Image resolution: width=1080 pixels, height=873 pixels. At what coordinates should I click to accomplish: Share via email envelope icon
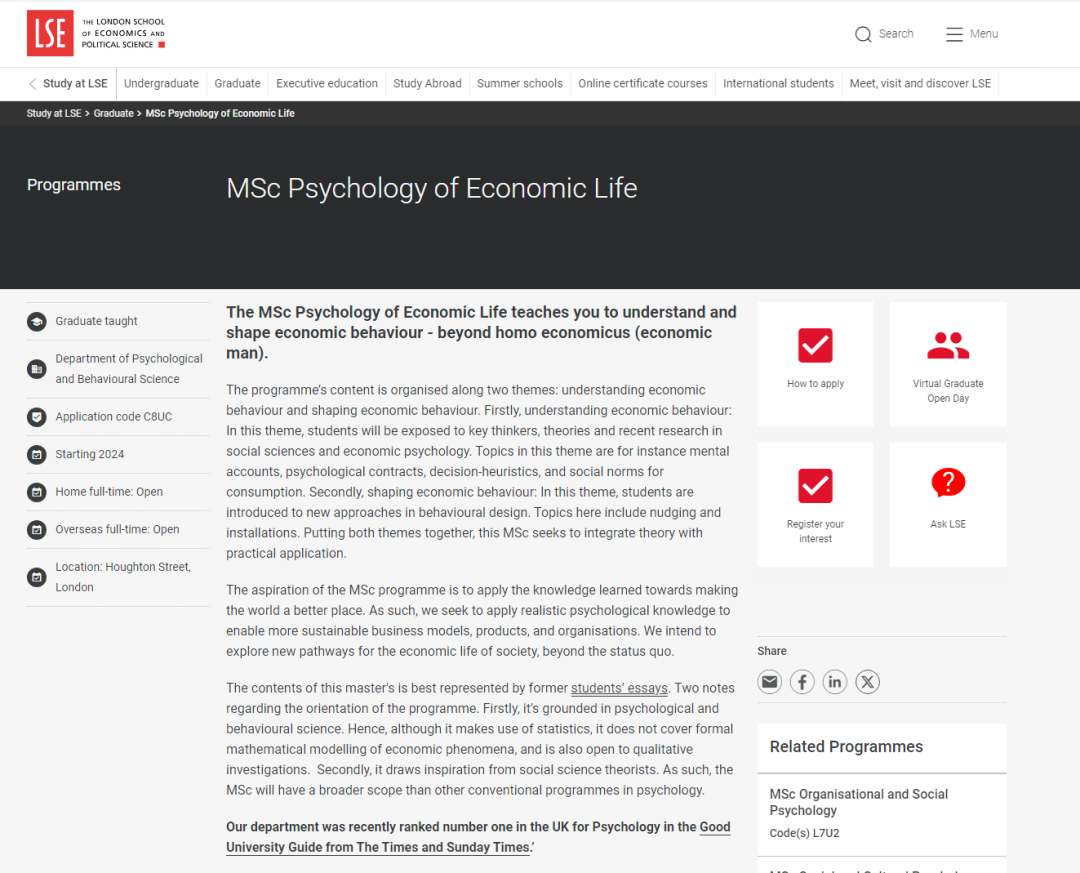(769, 682)
